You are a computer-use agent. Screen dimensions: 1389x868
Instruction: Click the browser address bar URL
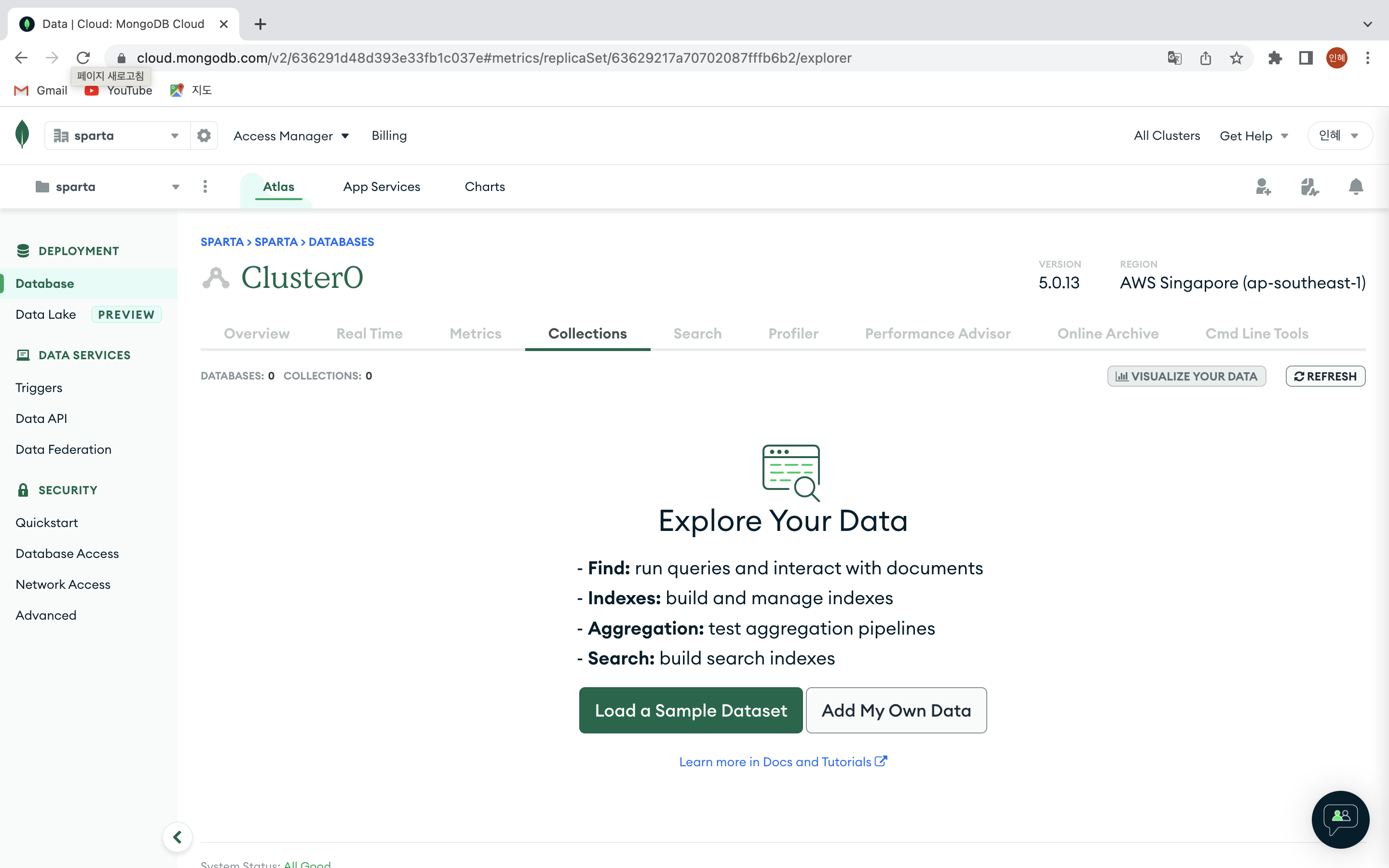(494, 58)
